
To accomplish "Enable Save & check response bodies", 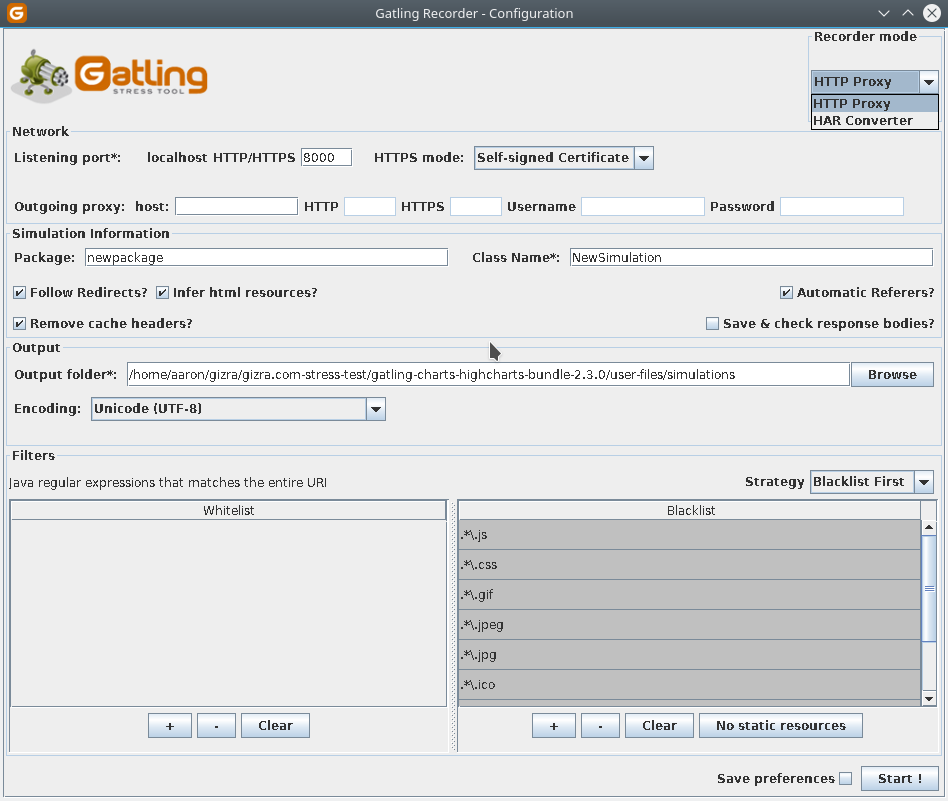I will [x=713, y=323].
